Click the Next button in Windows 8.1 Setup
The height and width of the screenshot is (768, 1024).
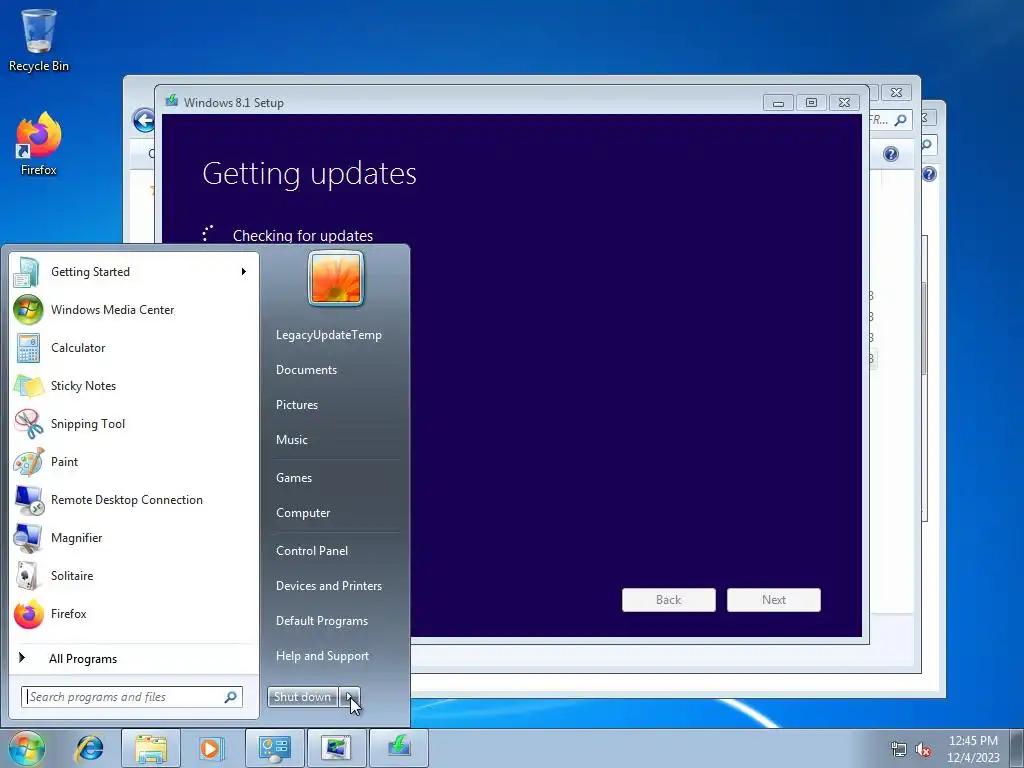click(x=774, y=600)
